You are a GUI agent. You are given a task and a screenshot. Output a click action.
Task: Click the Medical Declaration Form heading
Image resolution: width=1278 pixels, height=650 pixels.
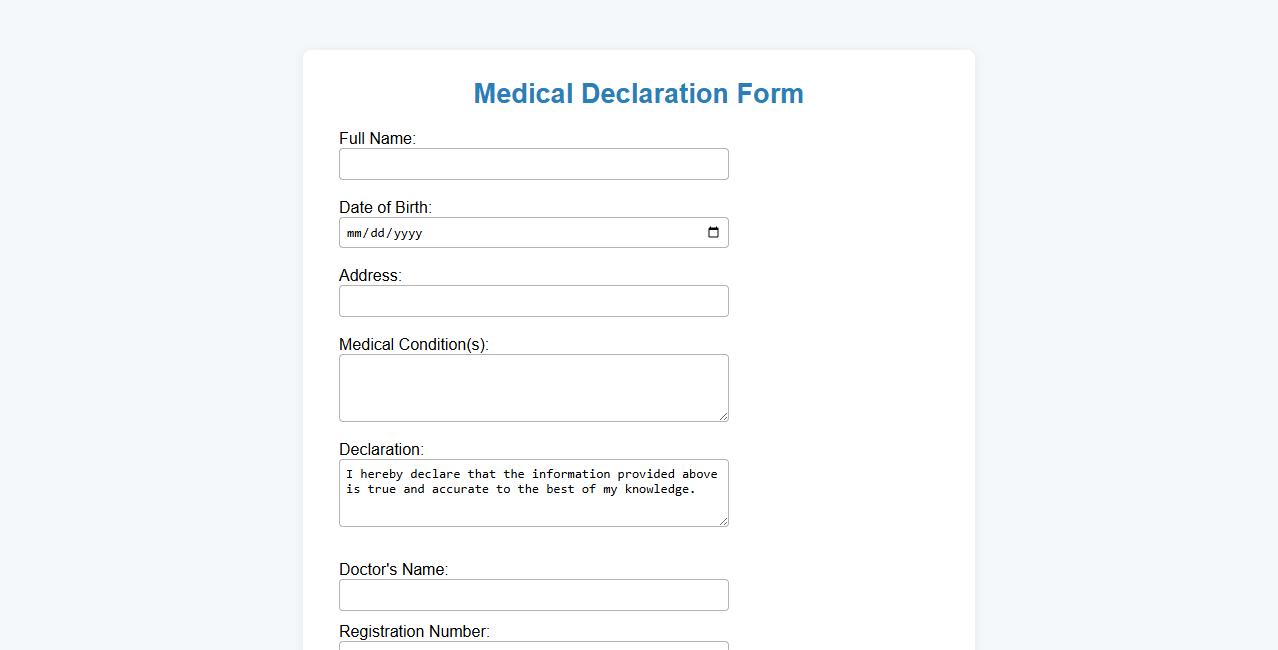pos(638,93)
